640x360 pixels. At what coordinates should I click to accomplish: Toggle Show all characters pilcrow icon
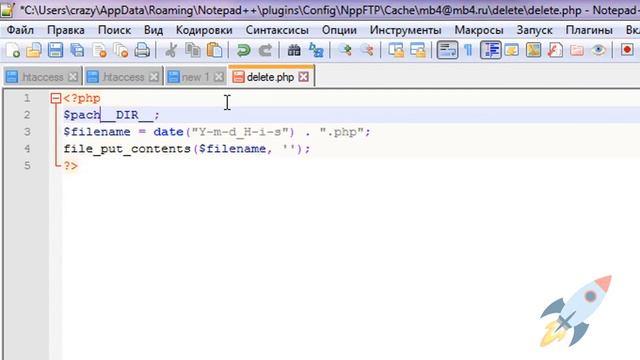point(468,50)
